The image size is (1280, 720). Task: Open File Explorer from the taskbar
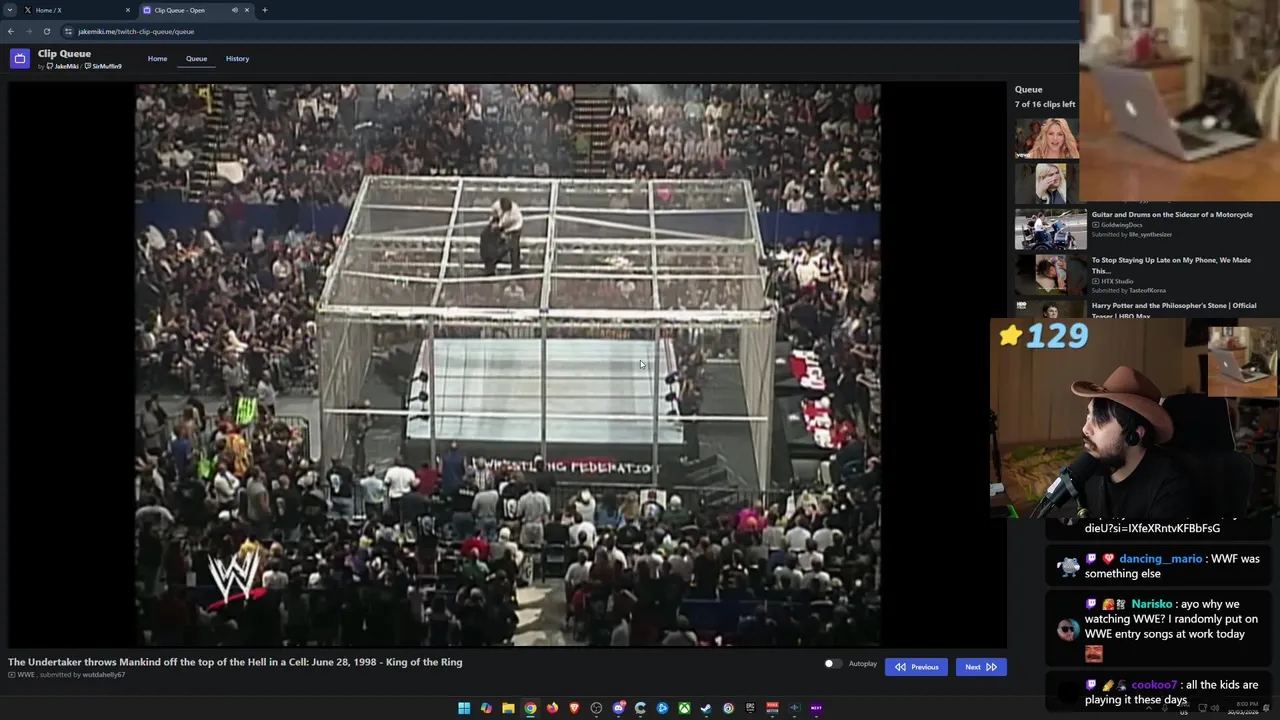pyautogui.click(x=508, y=708)
